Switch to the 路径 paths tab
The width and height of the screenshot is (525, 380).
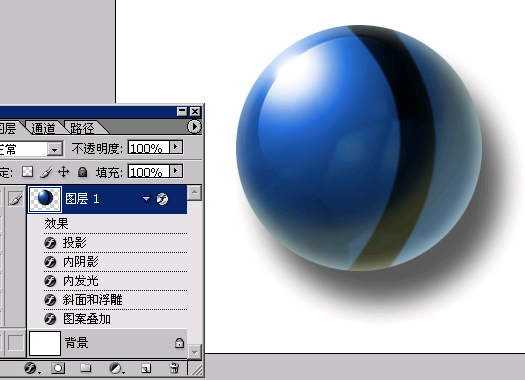82,128
